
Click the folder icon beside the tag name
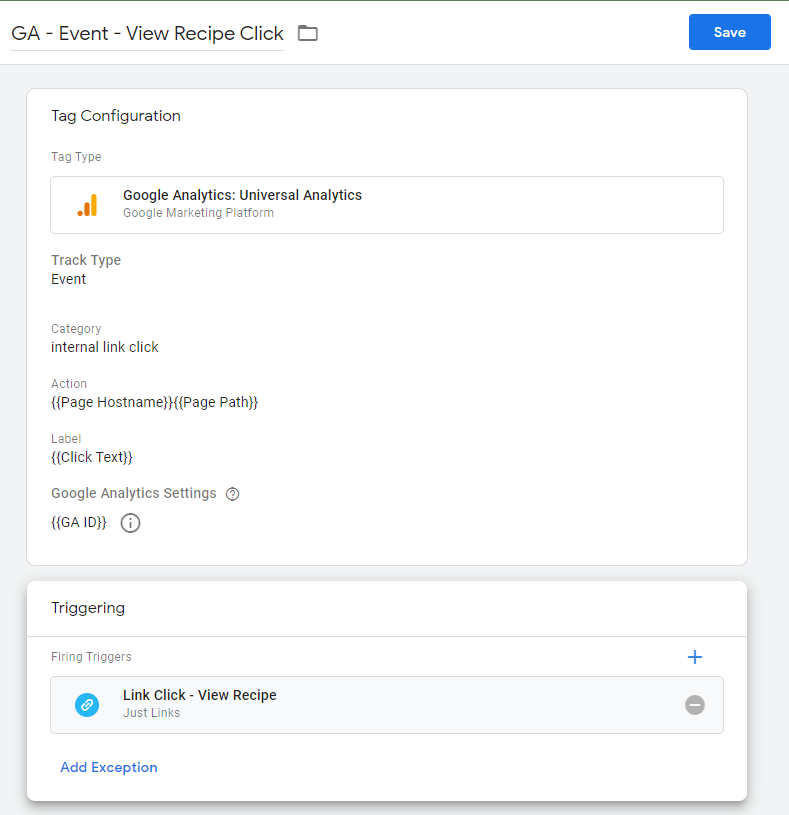[x=308, y=33]
